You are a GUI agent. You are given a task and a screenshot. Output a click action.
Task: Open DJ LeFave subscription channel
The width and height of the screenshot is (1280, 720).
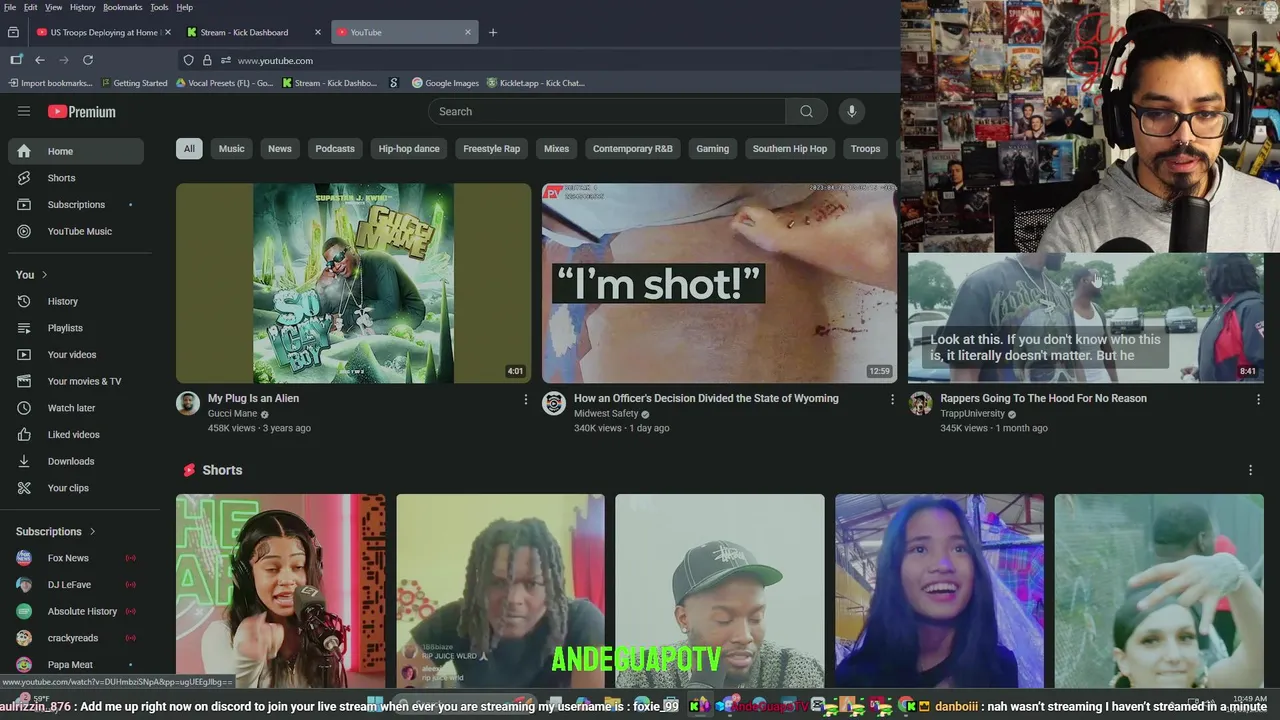tap(76, 585)
